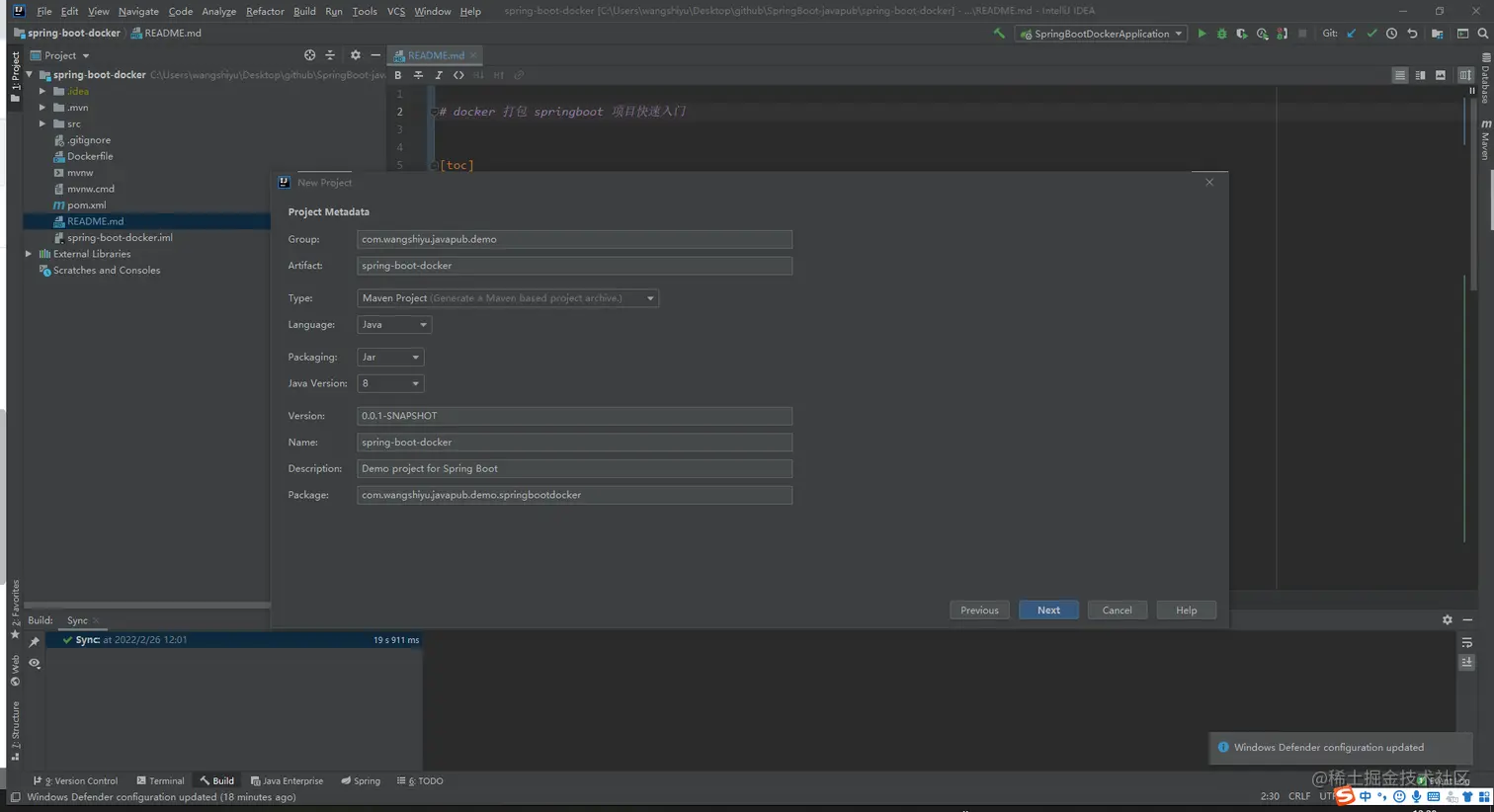
Task: Click the Git rollback arrow icon
Action: click(1412, 34)
